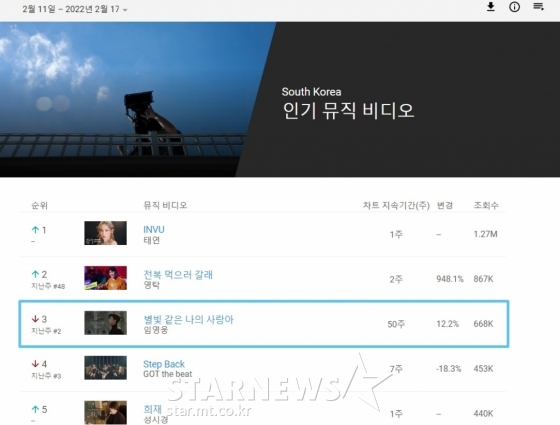560x425 pixels.
Task: Click the 성시경 video thumbnail
Action: point(105,412)
